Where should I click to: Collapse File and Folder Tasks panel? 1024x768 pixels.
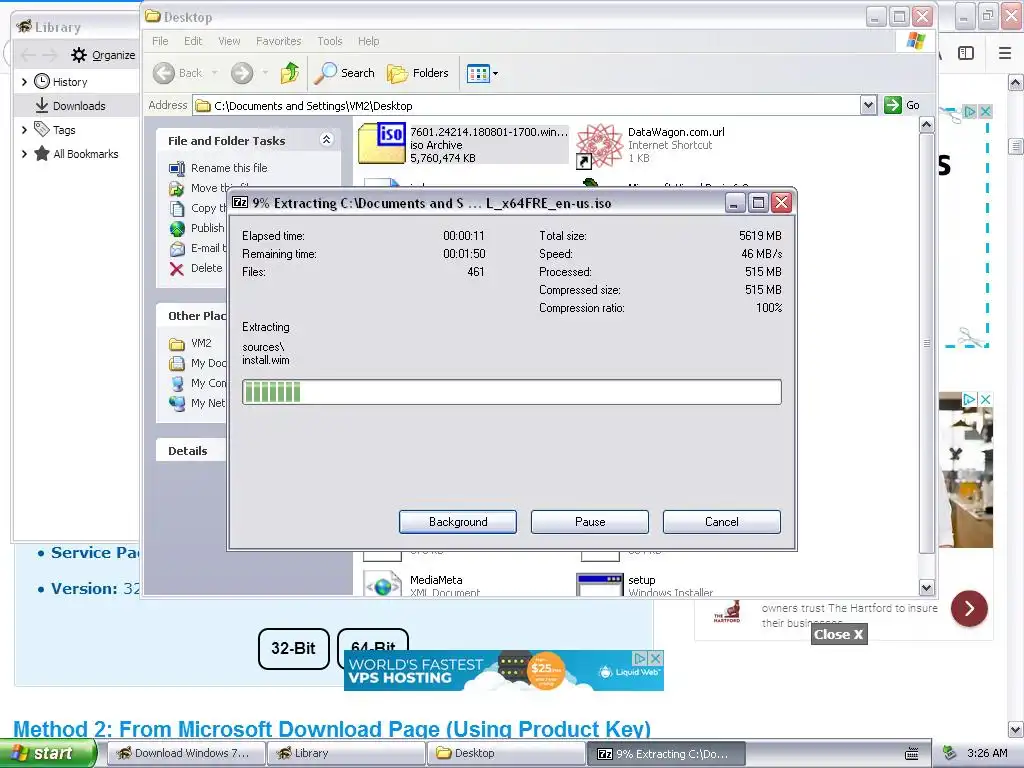coord(327,140)
